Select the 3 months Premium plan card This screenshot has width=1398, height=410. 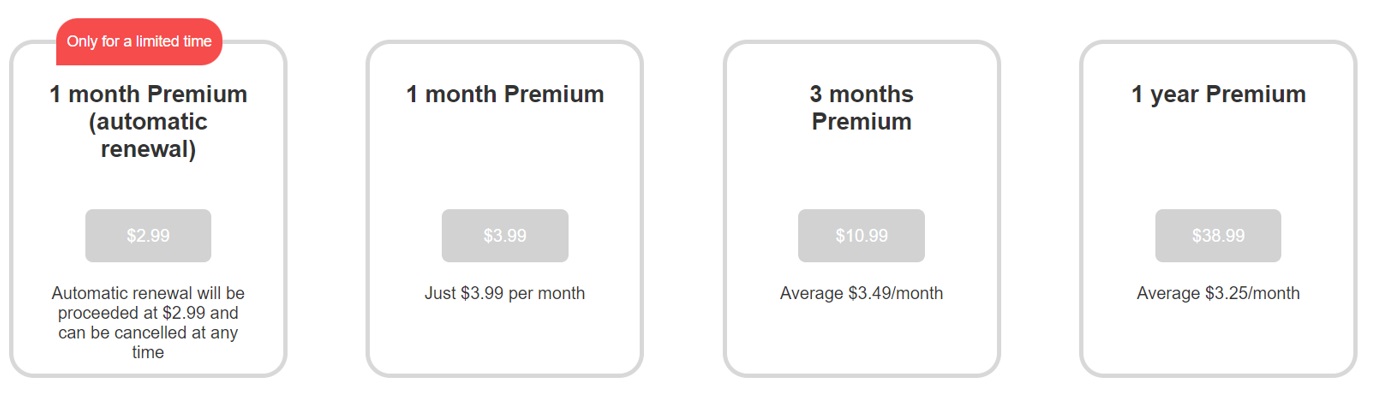tap(861, 209)
